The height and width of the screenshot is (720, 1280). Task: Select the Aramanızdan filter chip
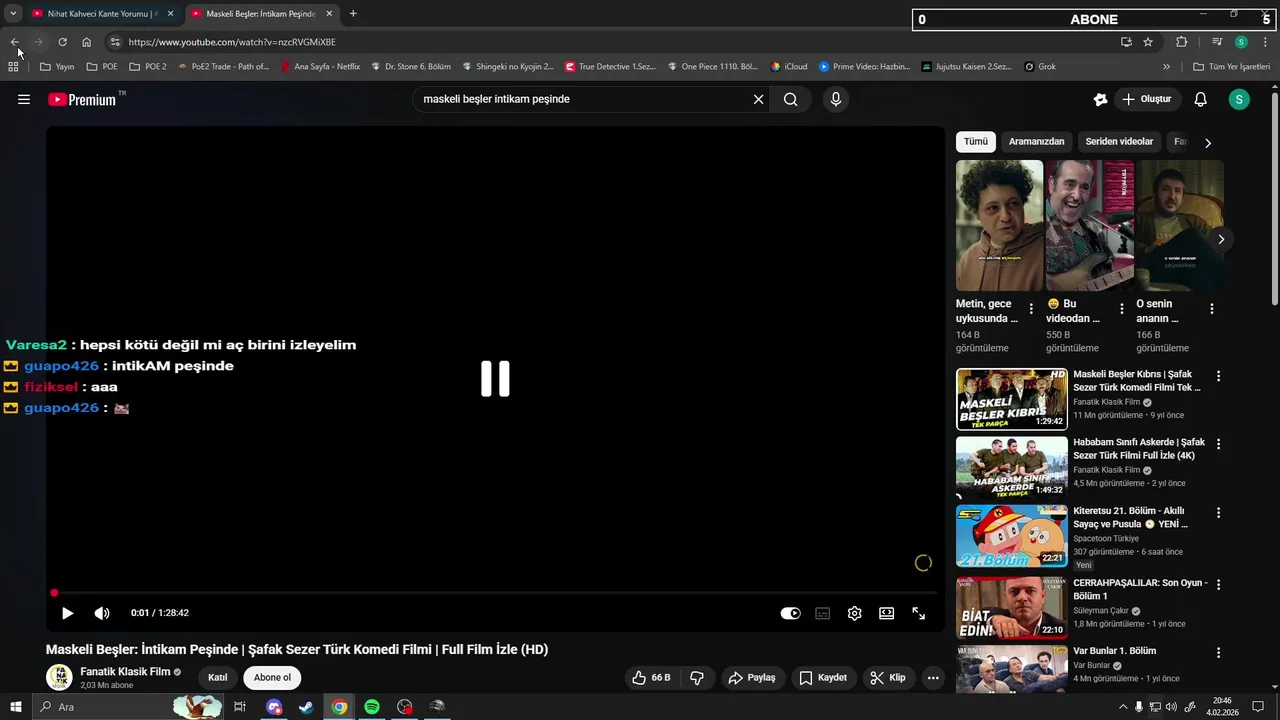[1036, 142]
